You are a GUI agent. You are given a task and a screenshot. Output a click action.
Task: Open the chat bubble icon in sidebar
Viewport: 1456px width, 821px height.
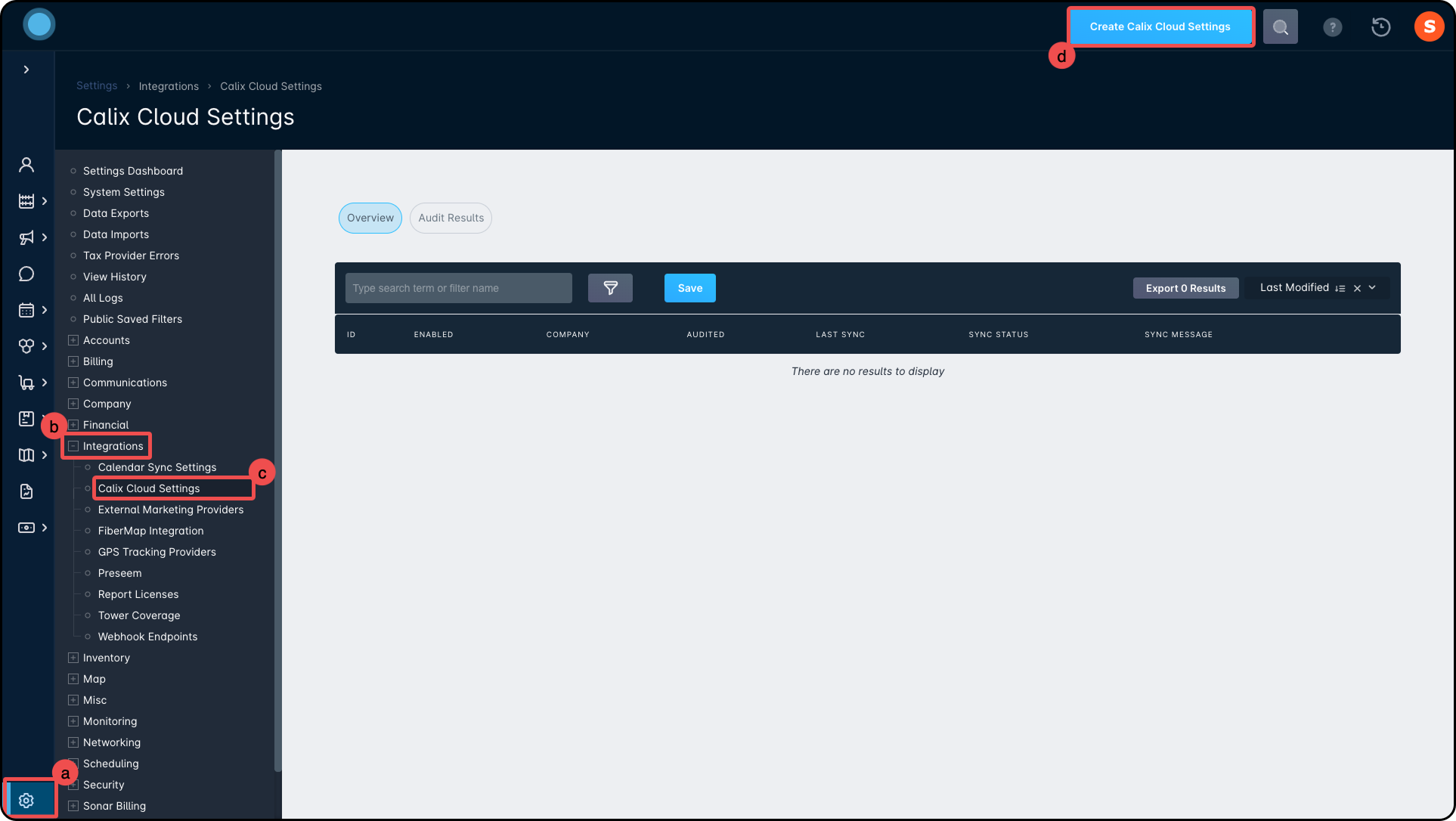click(x=26, y=274)
